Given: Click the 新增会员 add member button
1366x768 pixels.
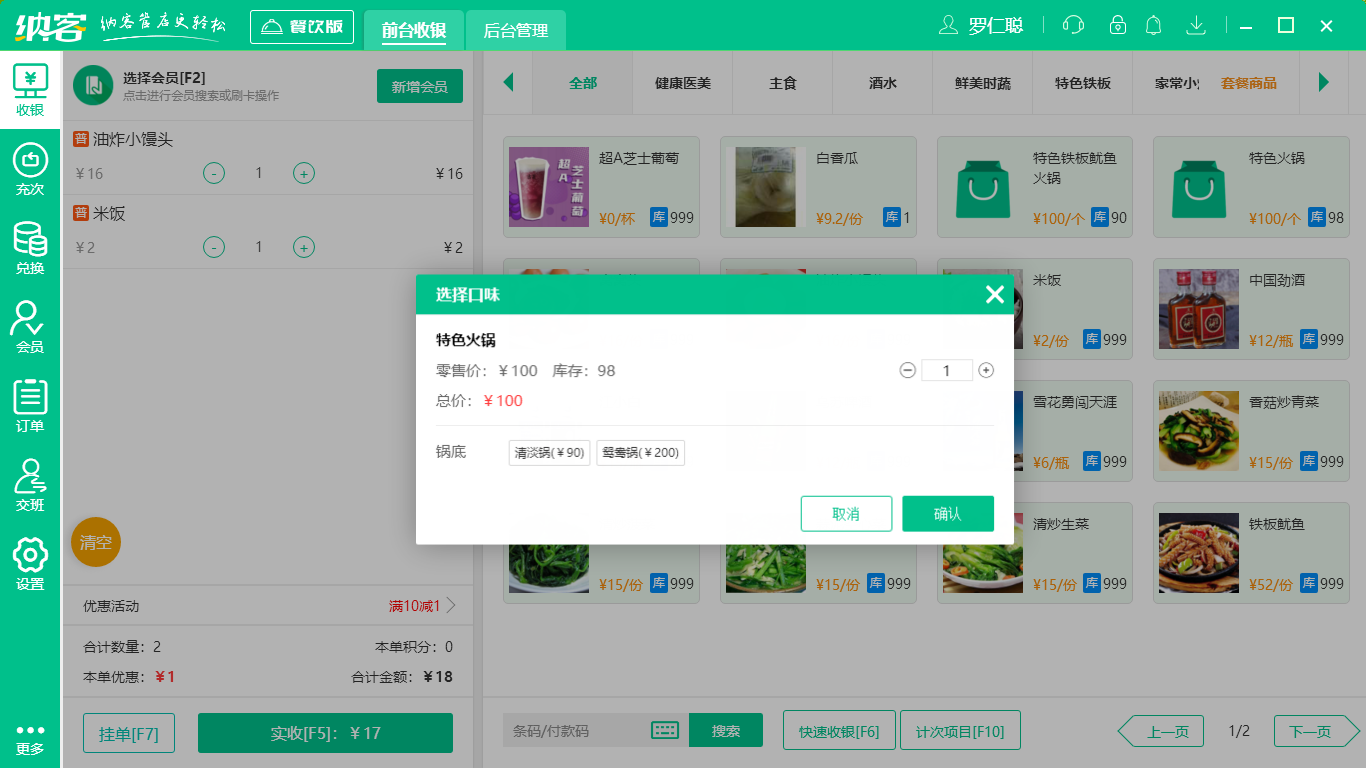Looking at the screenshot, I should 419,86.
